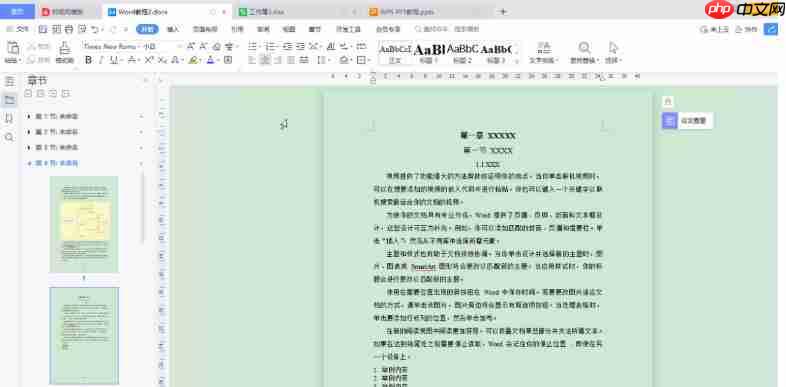
Task: Switch to the 开发工具 ribbon tab
Action: (x=348, y=30)
